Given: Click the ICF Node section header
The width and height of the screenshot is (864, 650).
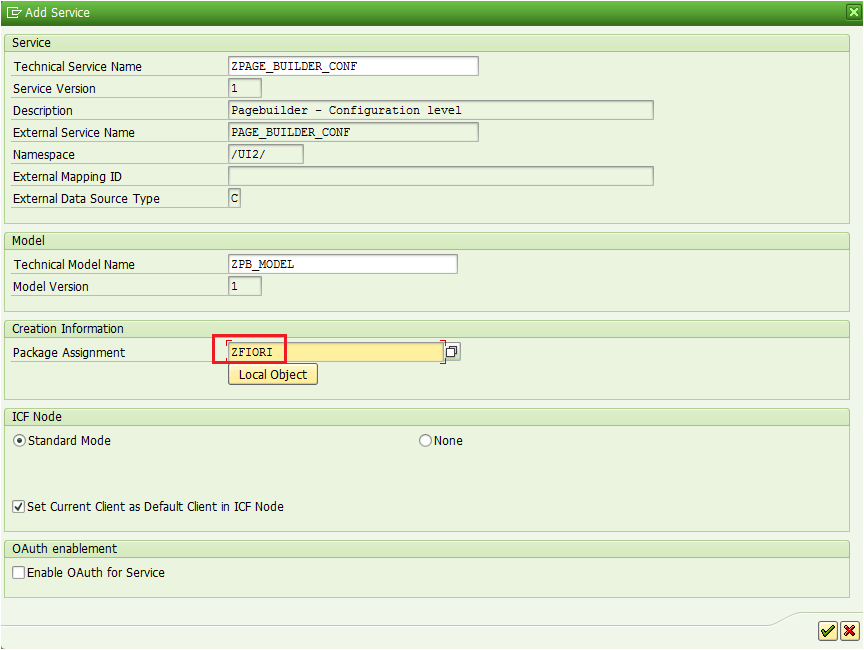Looking at the screenshot, I should (x=37, y=417).
